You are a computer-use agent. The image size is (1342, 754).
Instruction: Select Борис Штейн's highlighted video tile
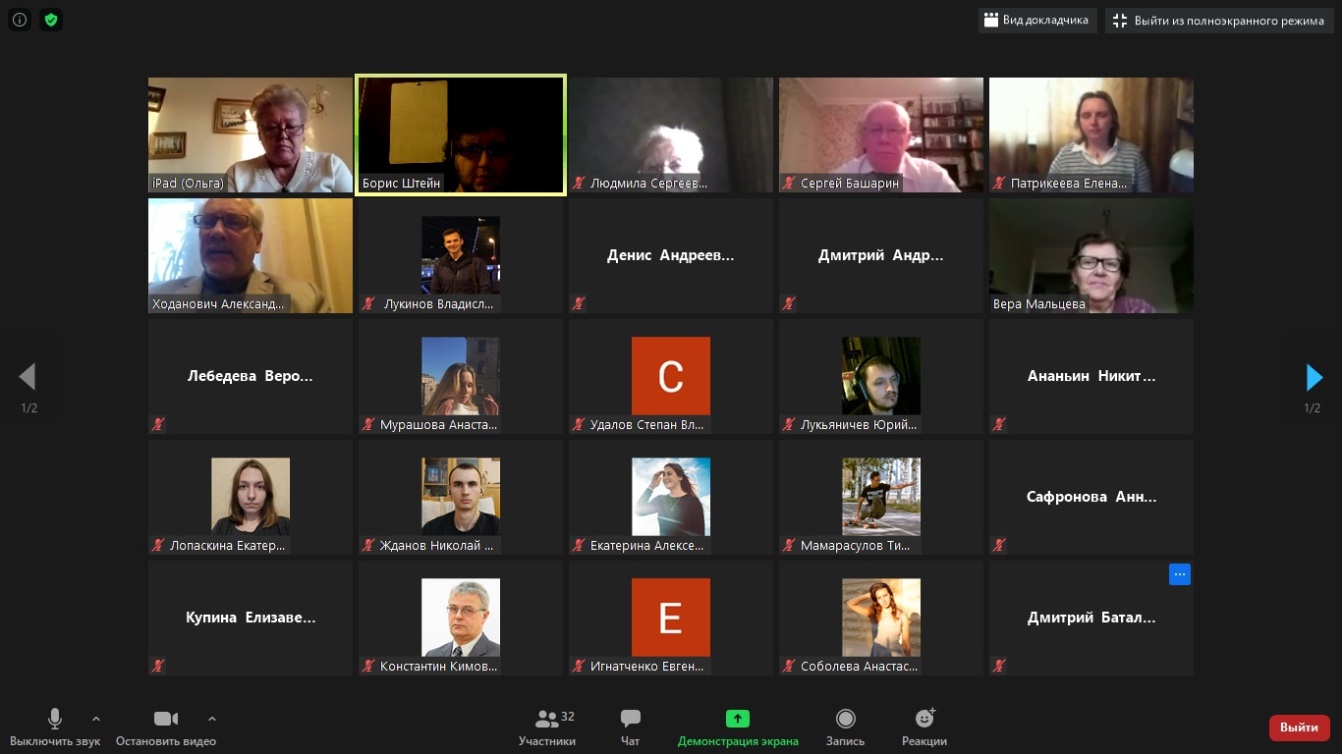tap(460, 134)
